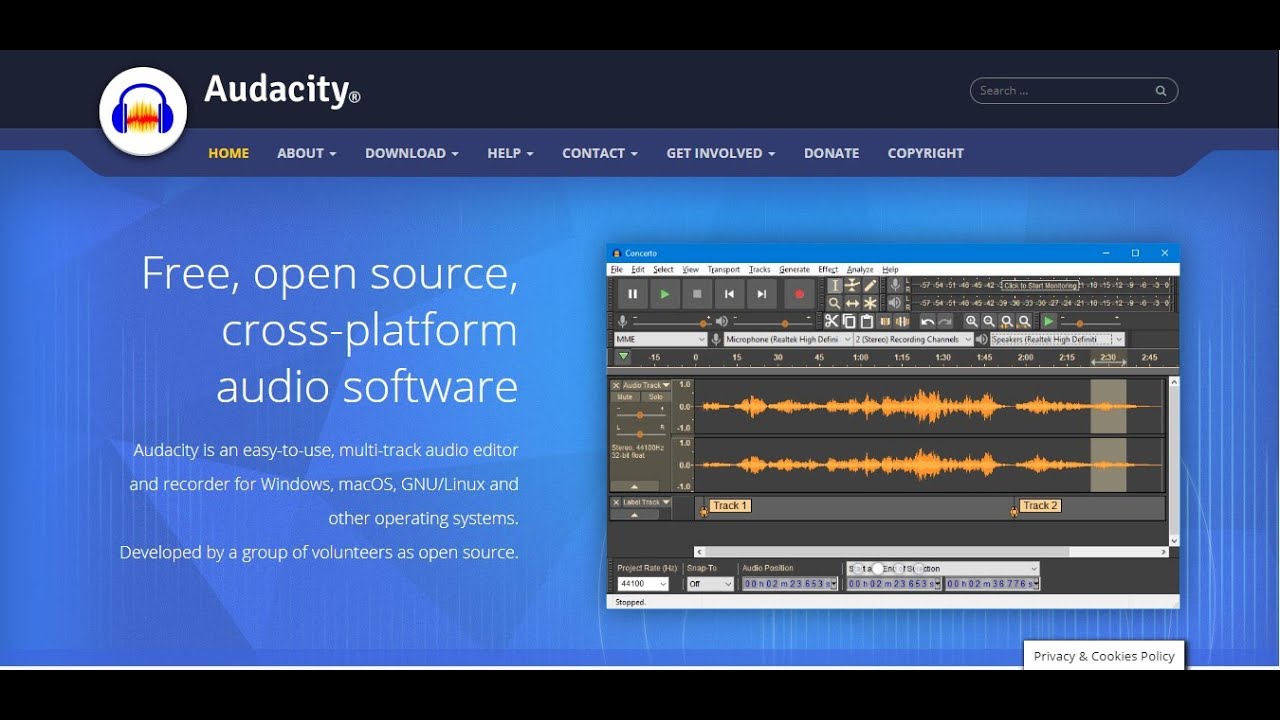1280x720 pixels.
Task: Select the Multi-Tool asterisk icon
Action: pyautogui.click(x=870, y=303)
